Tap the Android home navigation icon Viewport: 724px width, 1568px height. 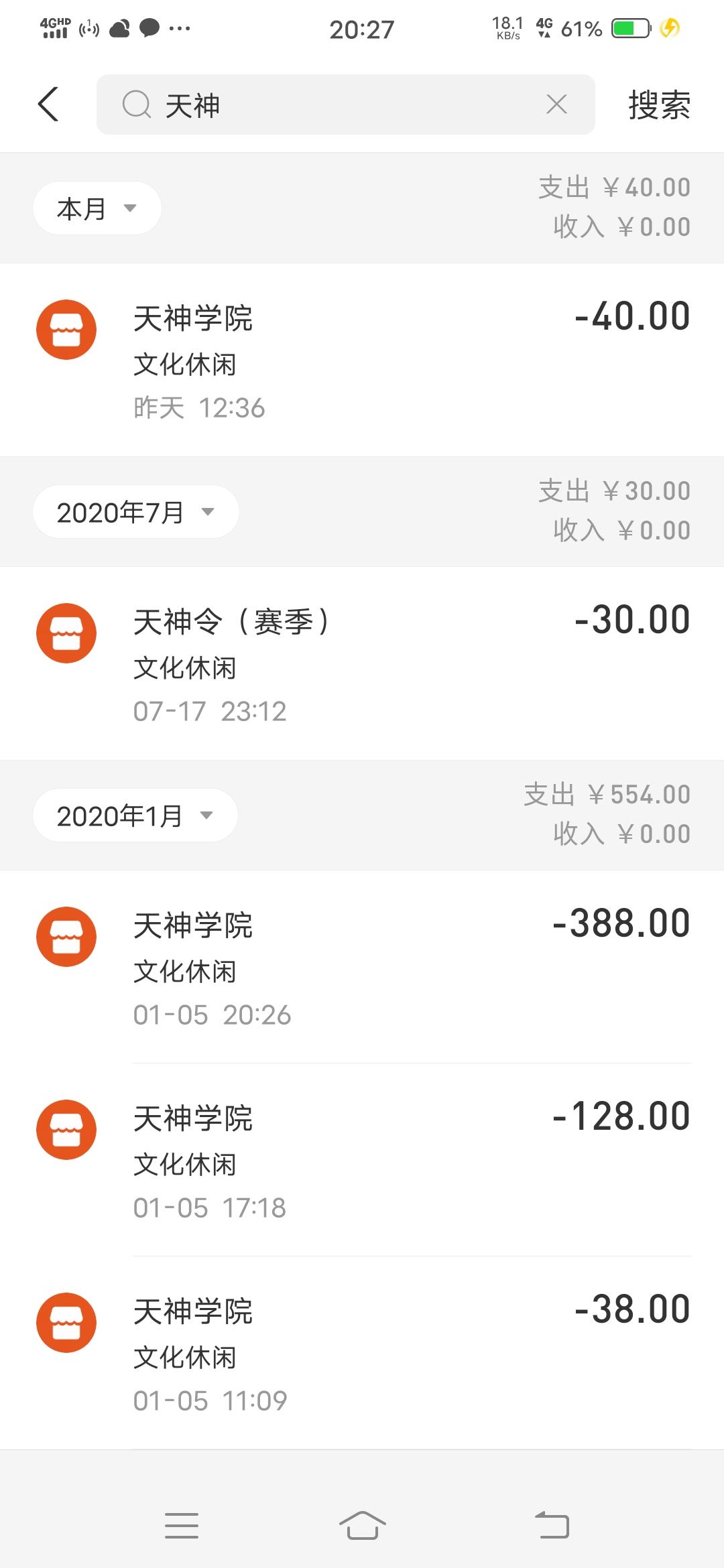[362, 1526]
